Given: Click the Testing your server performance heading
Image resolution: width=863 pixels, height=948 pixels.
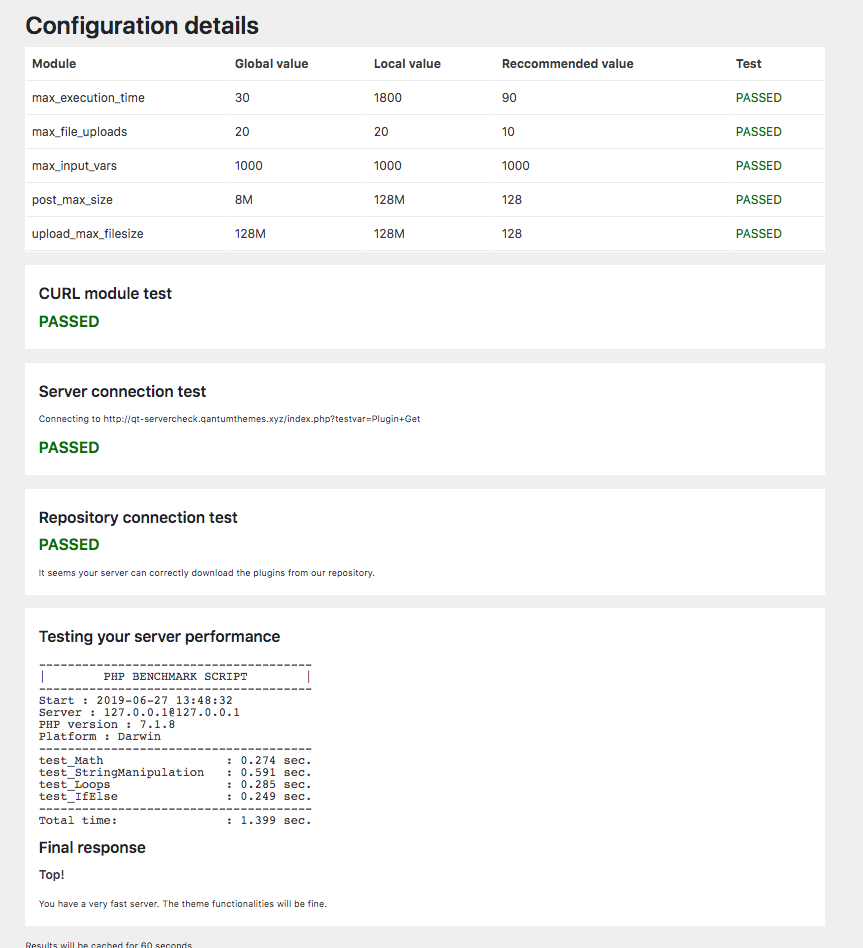Looking at the screenshot, I should tap(159, 636).
